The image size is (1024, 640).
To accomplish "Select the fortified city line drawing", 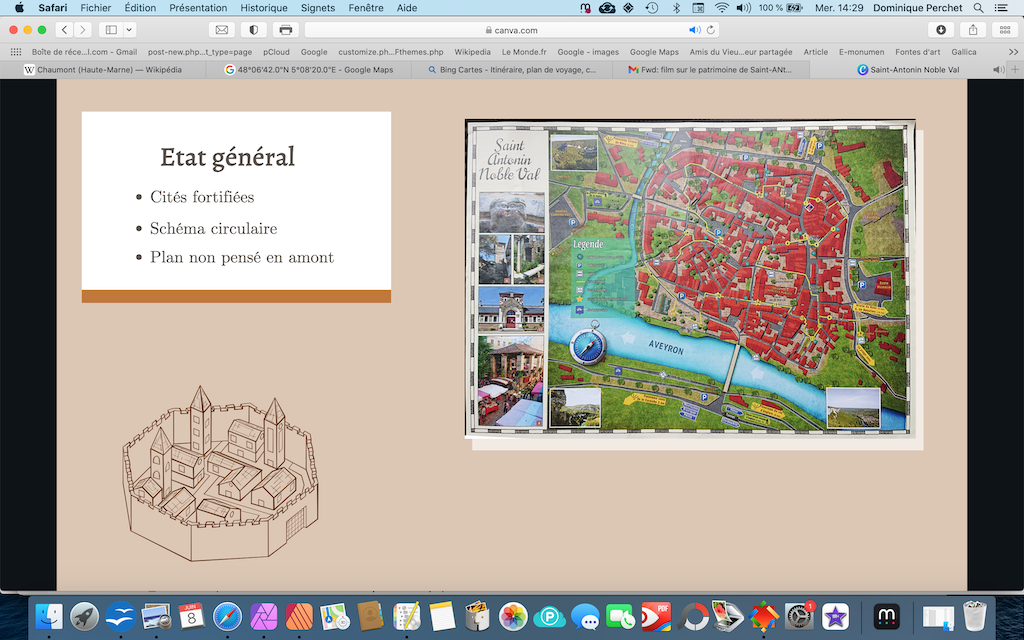I will tap(220, 473).
